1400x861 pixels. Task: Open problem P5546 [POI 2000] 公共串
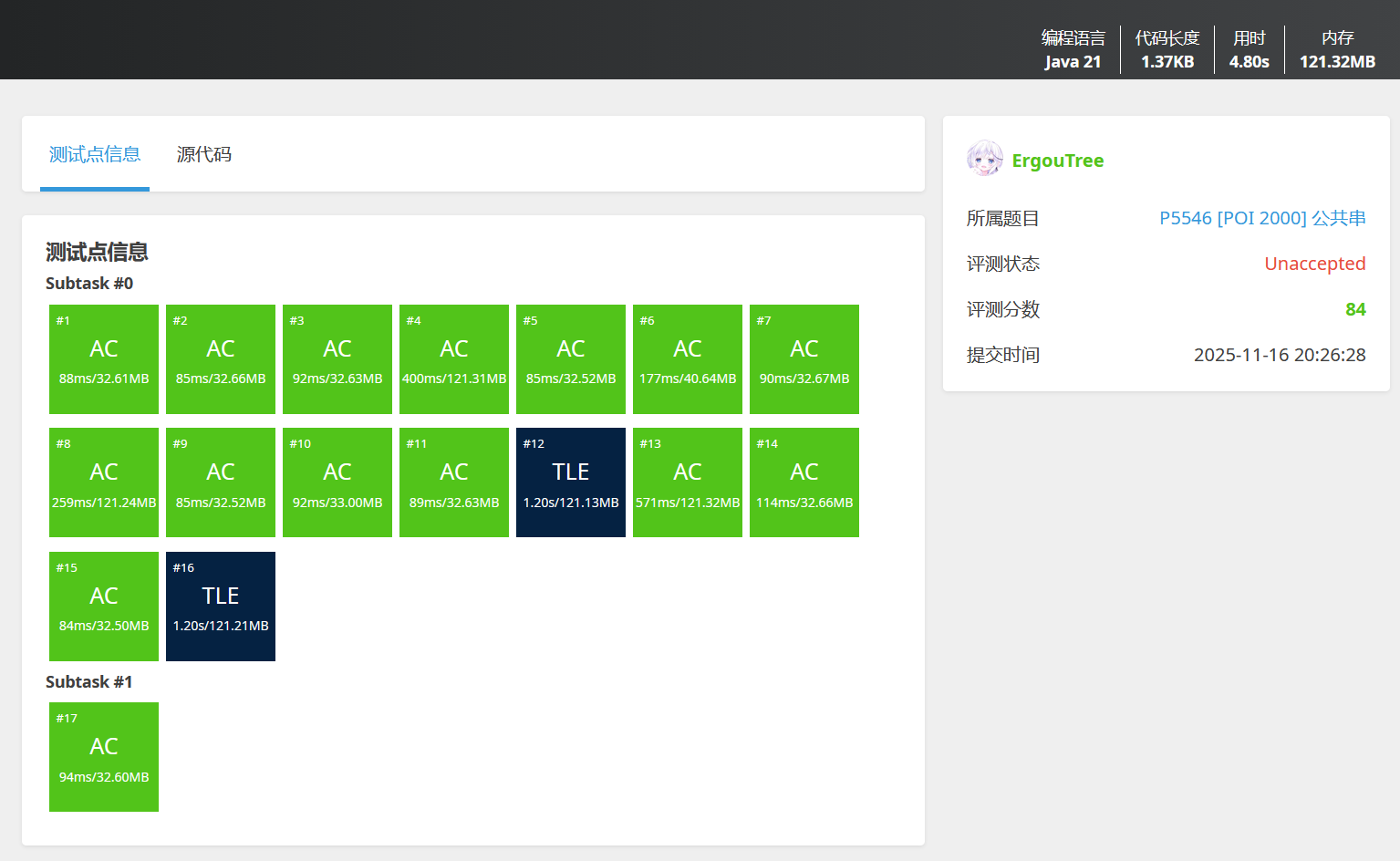pos(1261,218)
